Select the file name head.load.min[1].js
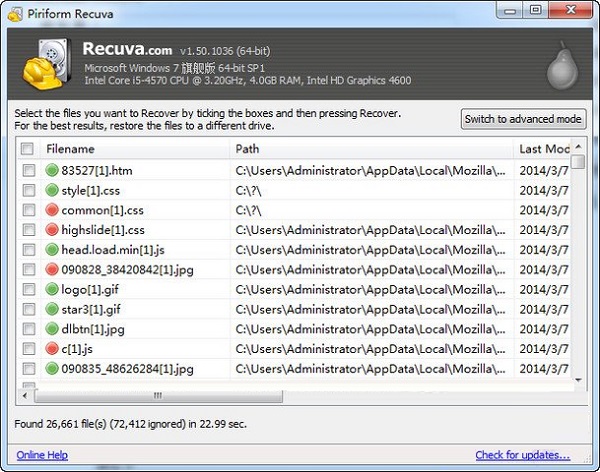 113,250
